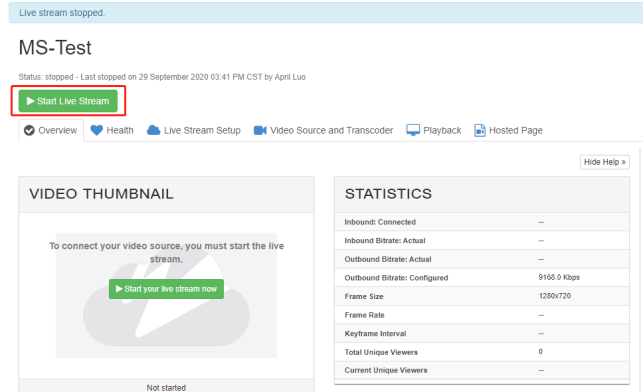
Task: Switch to Live Stream Setup tab
Action: tap(194, 130)
